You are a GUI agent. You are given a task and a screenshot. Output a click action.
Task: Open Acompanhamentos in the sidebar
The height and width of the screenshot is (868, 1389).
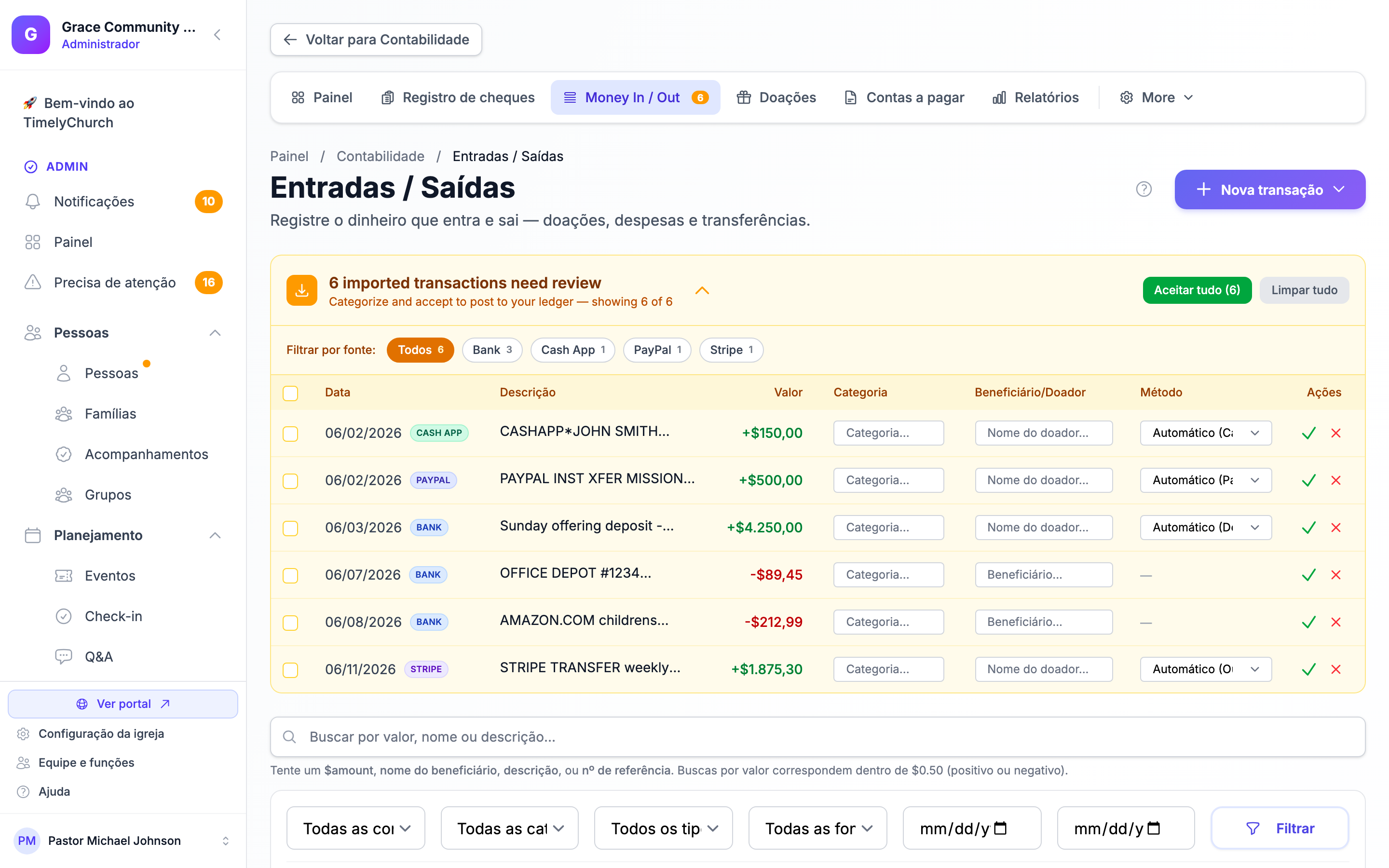coord(146,454)
